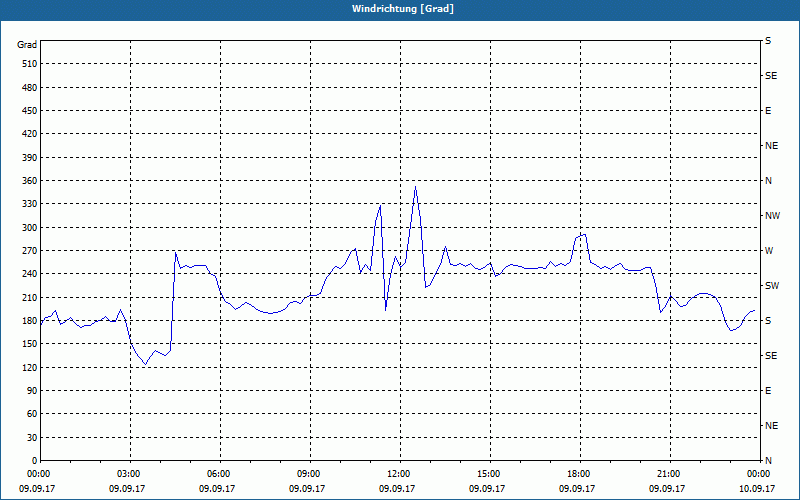The width and height of the screenshot is (800, 500).
Task: Click the 270 value on the y-axis
Action: pos(30,251)
